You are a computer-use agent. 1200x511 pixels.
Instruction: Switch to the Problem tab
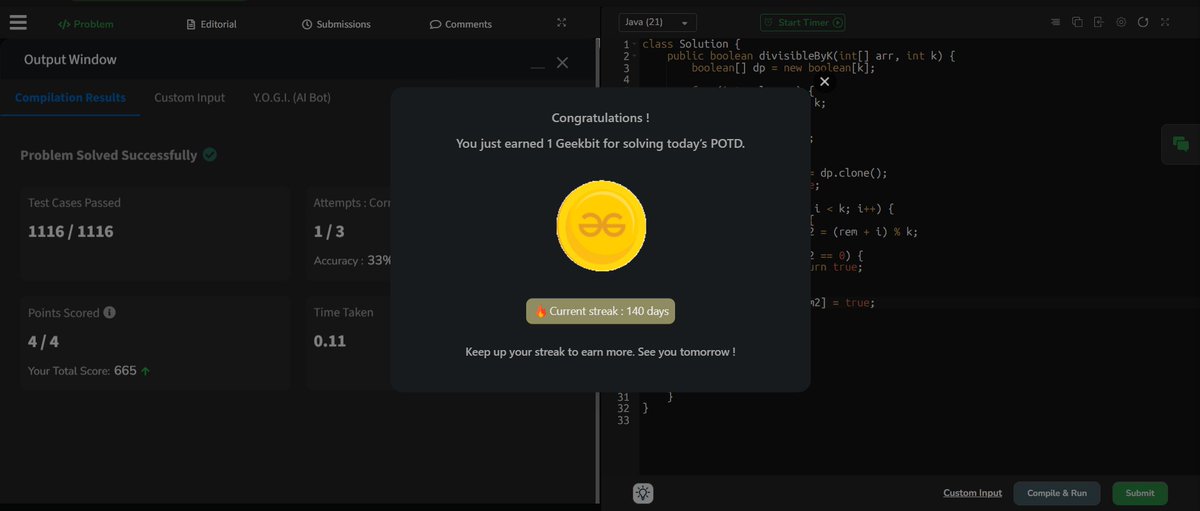(x=86, y=24)
